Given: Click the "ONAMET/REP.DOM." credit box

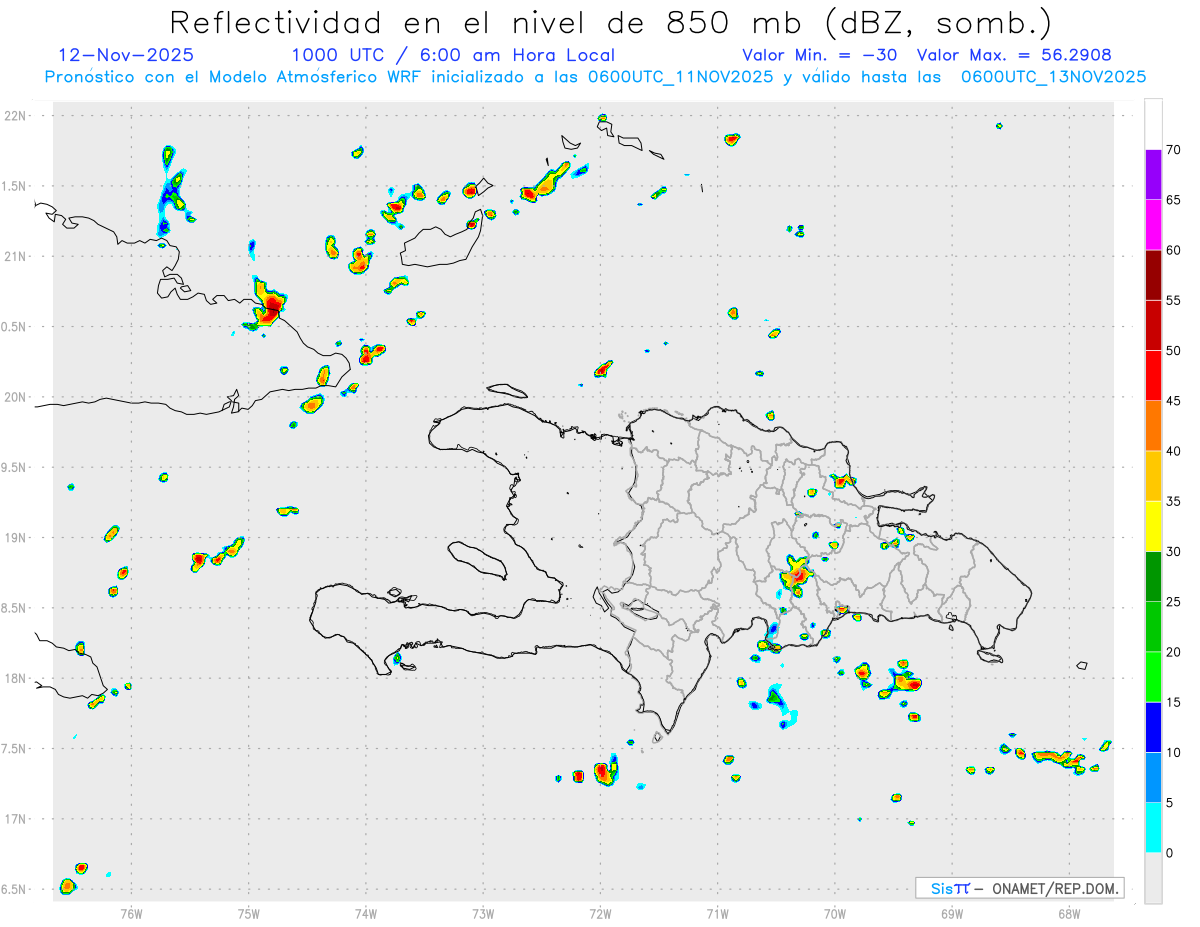Looking at the screenshot, I should coord(1020,888).
